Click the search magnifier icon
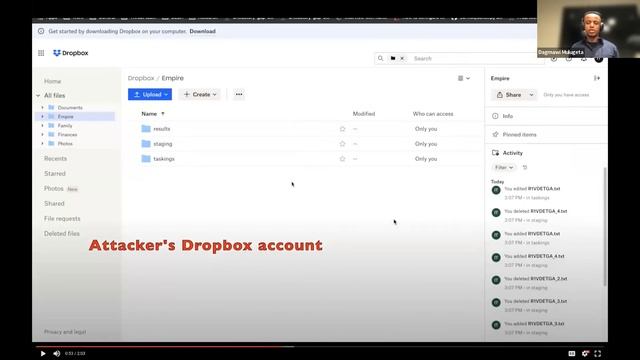640x360 pixels. click(380, 58)
